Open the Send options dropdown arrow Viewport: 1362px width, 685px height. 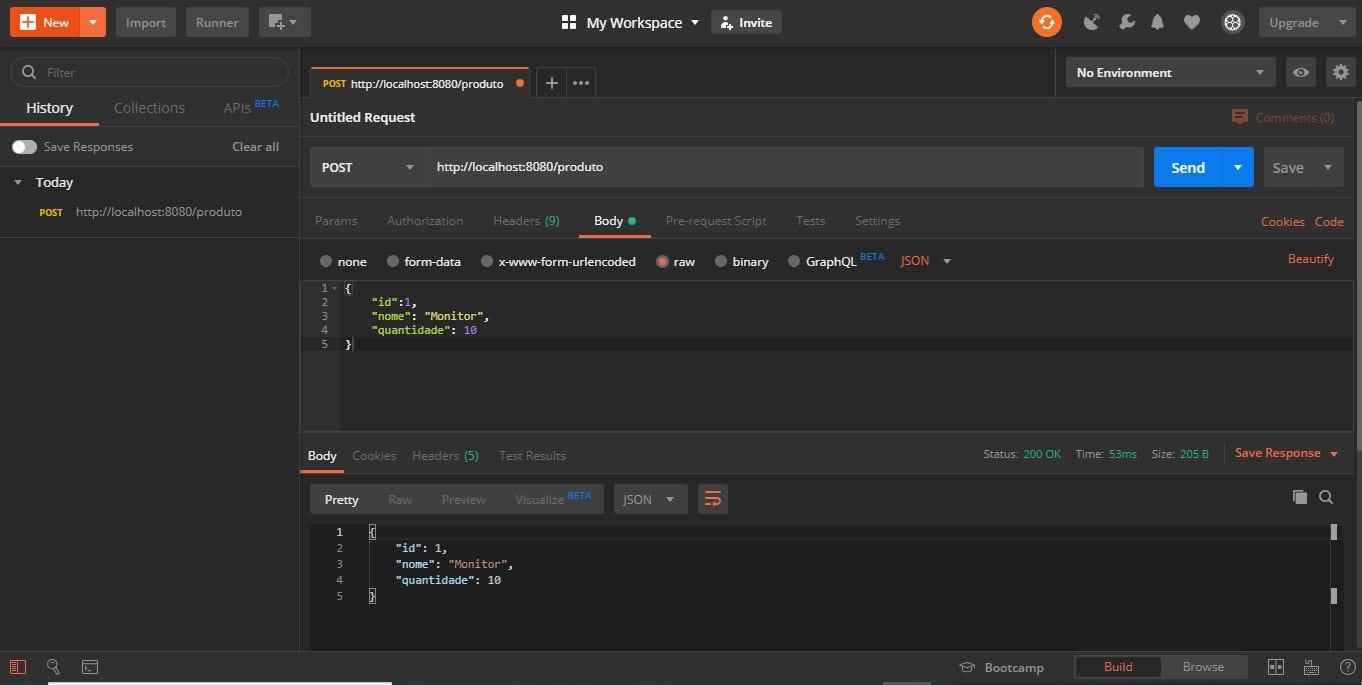pyautogui.click(x=1238, y=167)
